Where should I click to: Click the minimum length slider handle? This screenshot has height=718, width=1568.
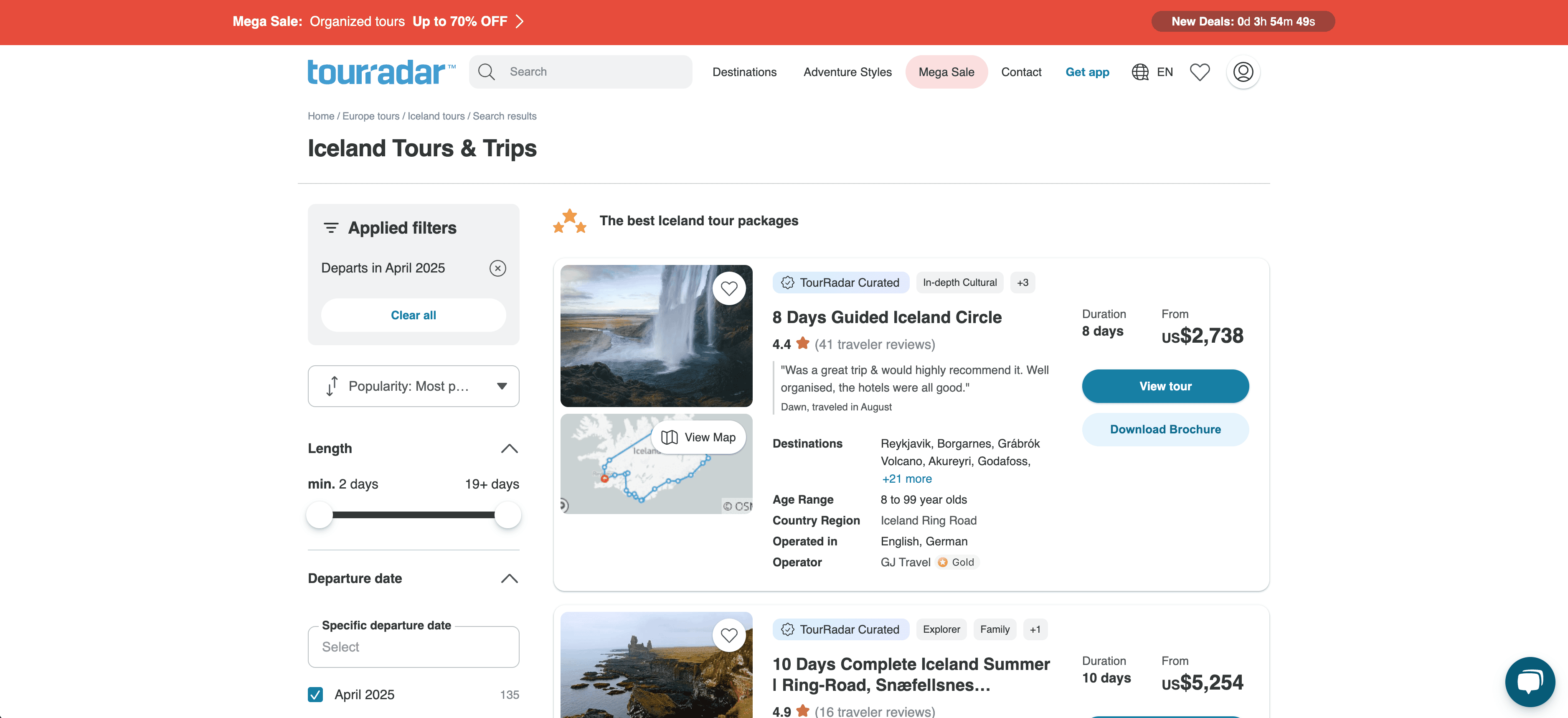320,514
